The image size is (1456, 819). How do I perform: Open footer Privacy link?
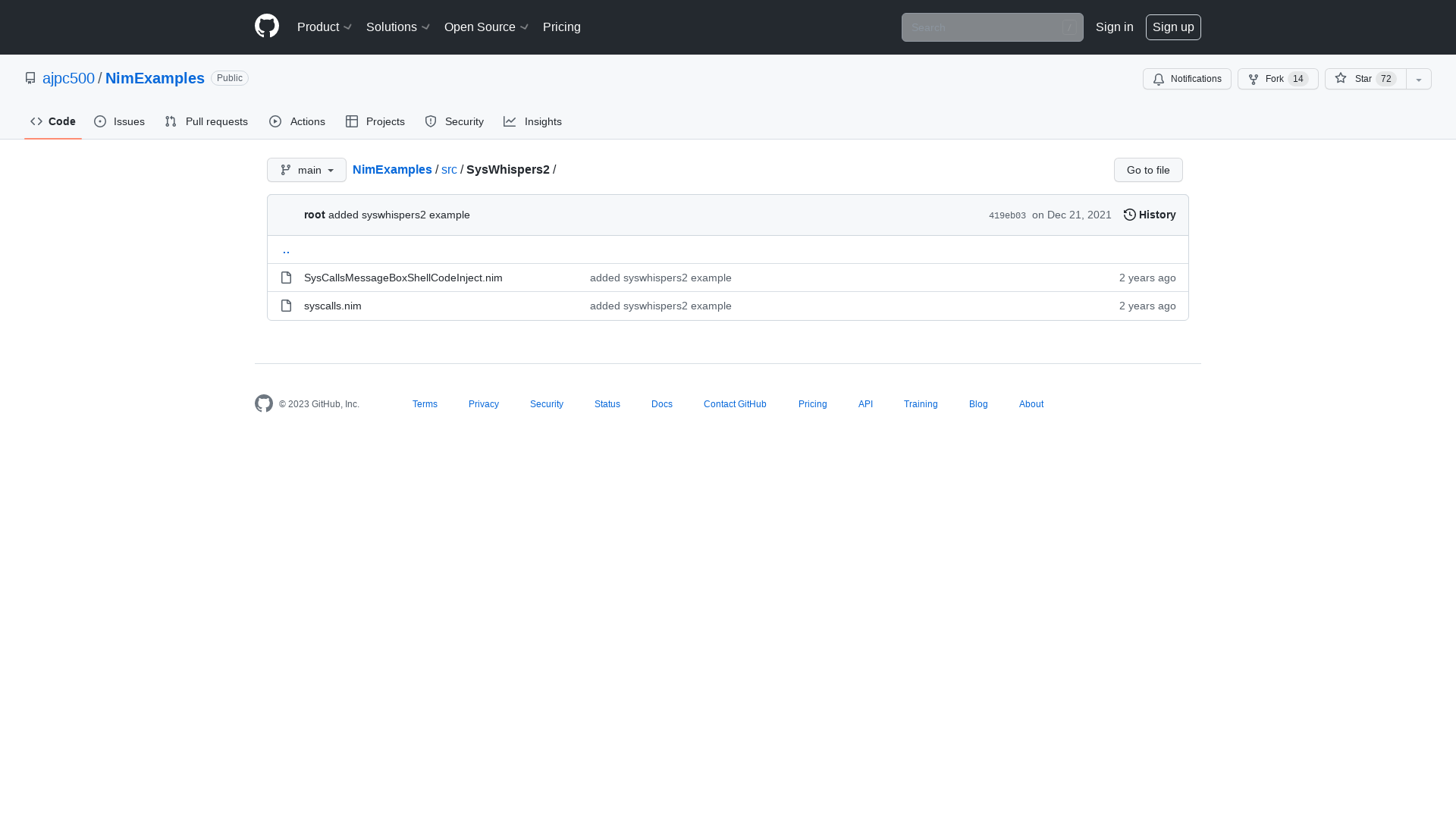[x=484, y=404]
